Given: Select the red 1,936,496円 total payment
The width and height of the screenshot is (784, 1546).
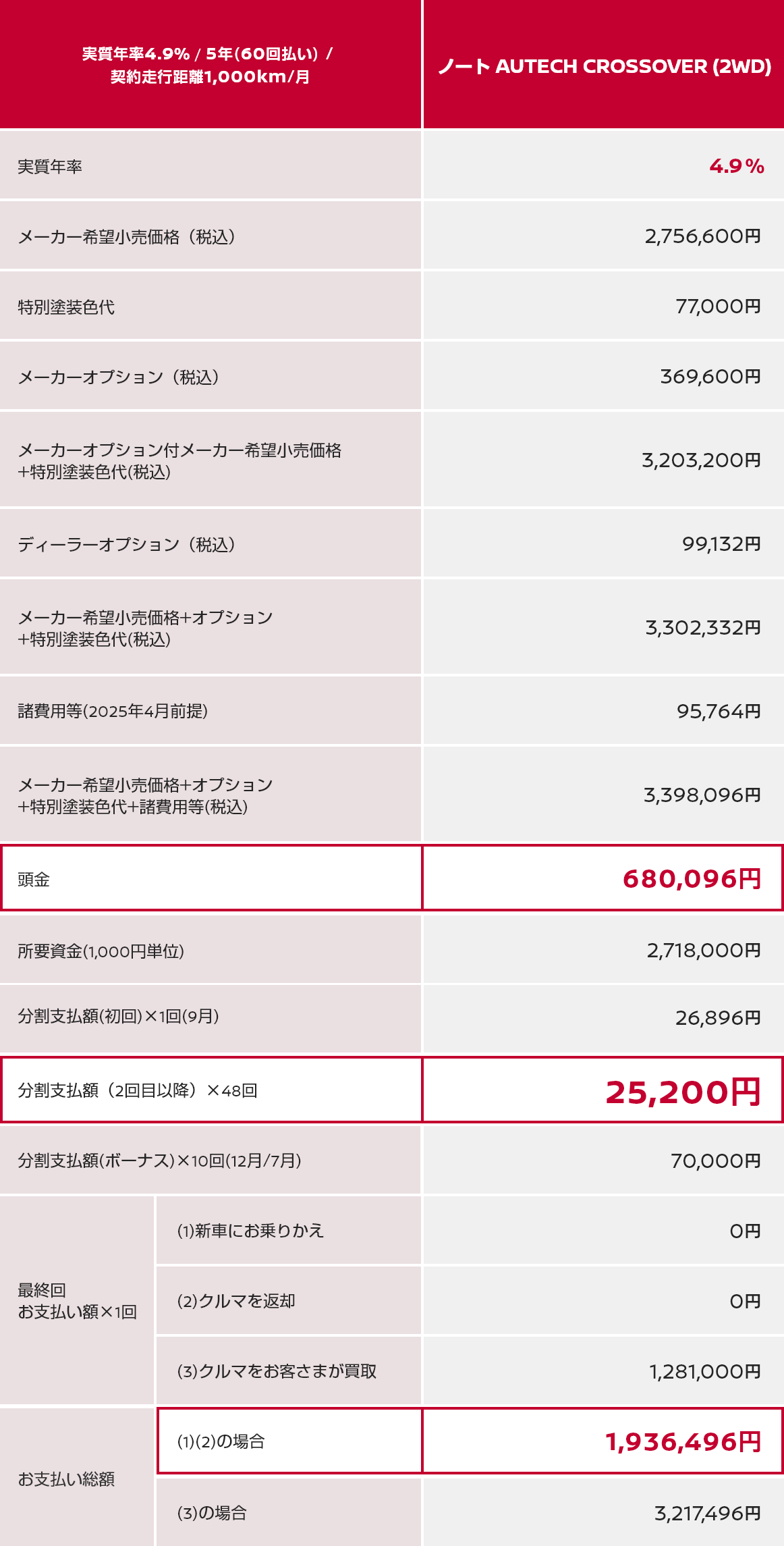Looking at the screenshot, I should pos(683,1442).
